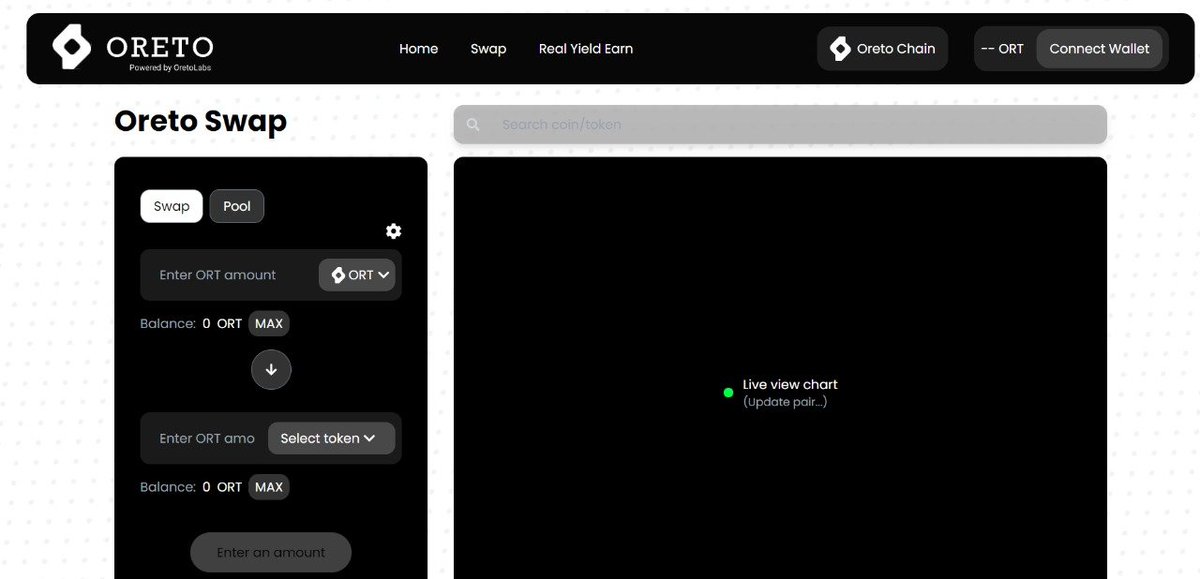Switch to the Pool tab
This screenshot has height=579, width=1200.
pos(237,206)
